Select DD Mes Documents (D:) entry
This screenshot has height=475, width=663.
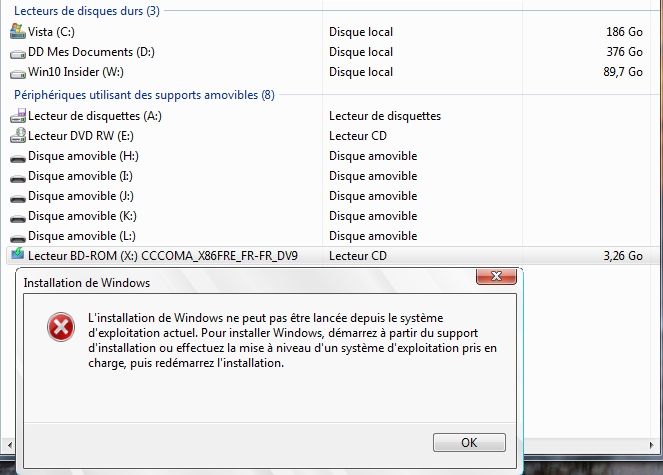pyautogui.click(x=91, y=52)
